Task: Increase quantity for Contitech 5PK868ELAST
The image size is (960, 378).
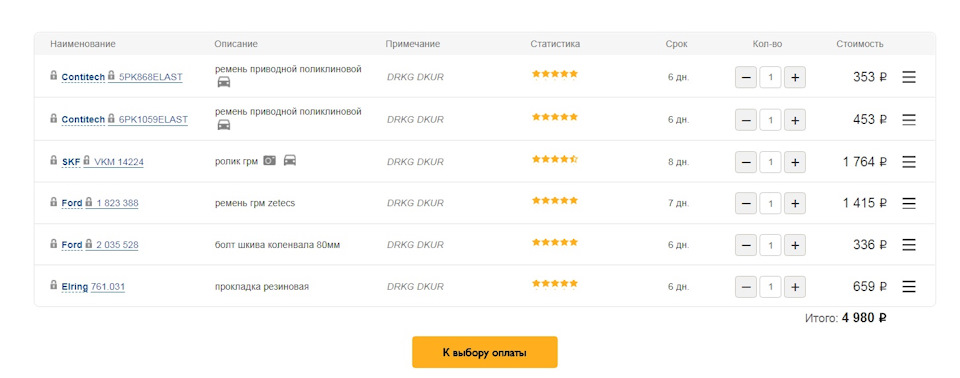Action: pos(795,77)
